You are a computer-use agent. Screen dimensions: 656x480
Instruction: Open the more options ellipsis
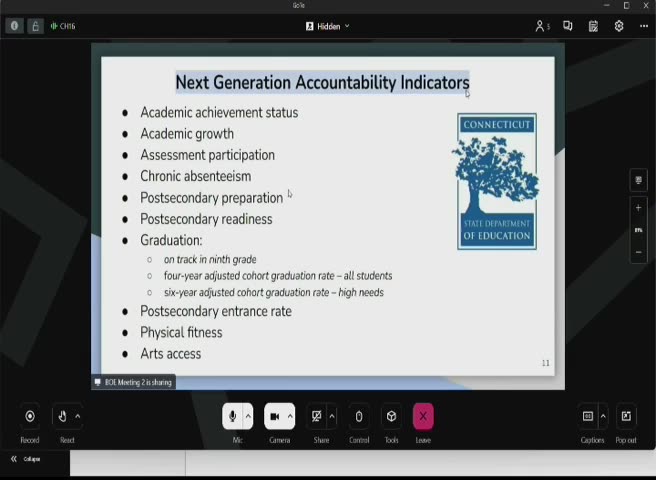[644, 26]
